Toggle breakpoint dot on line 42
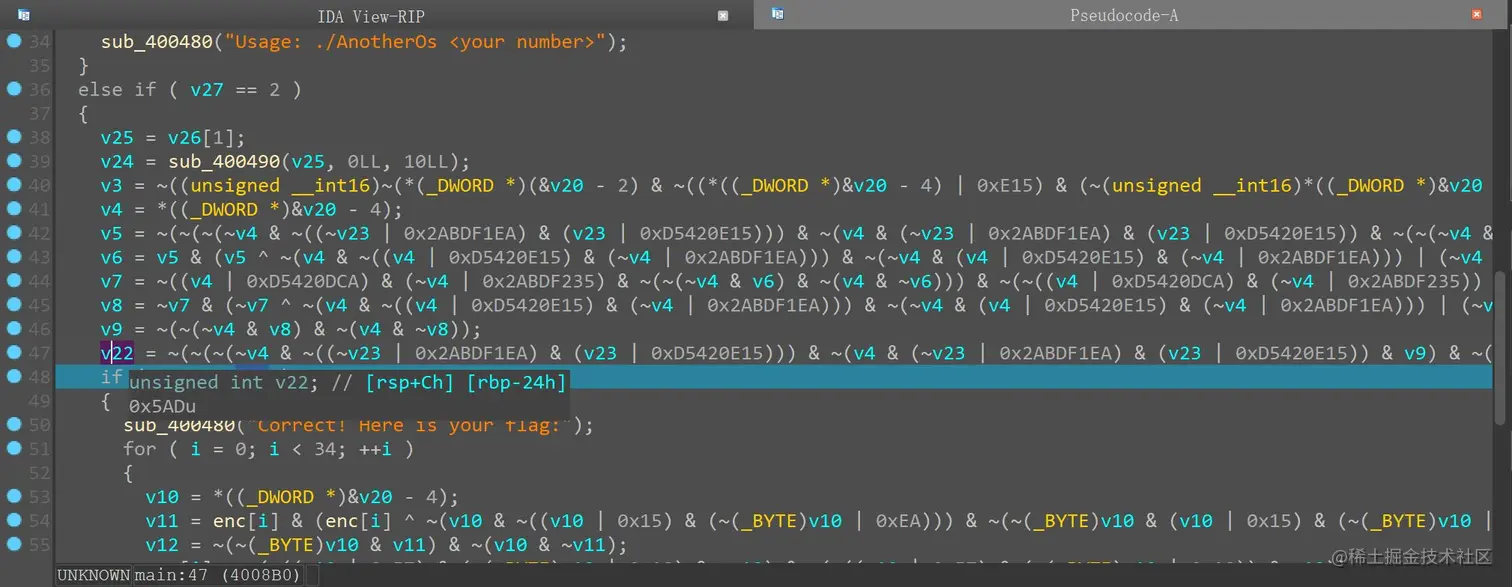 (13, 233)
